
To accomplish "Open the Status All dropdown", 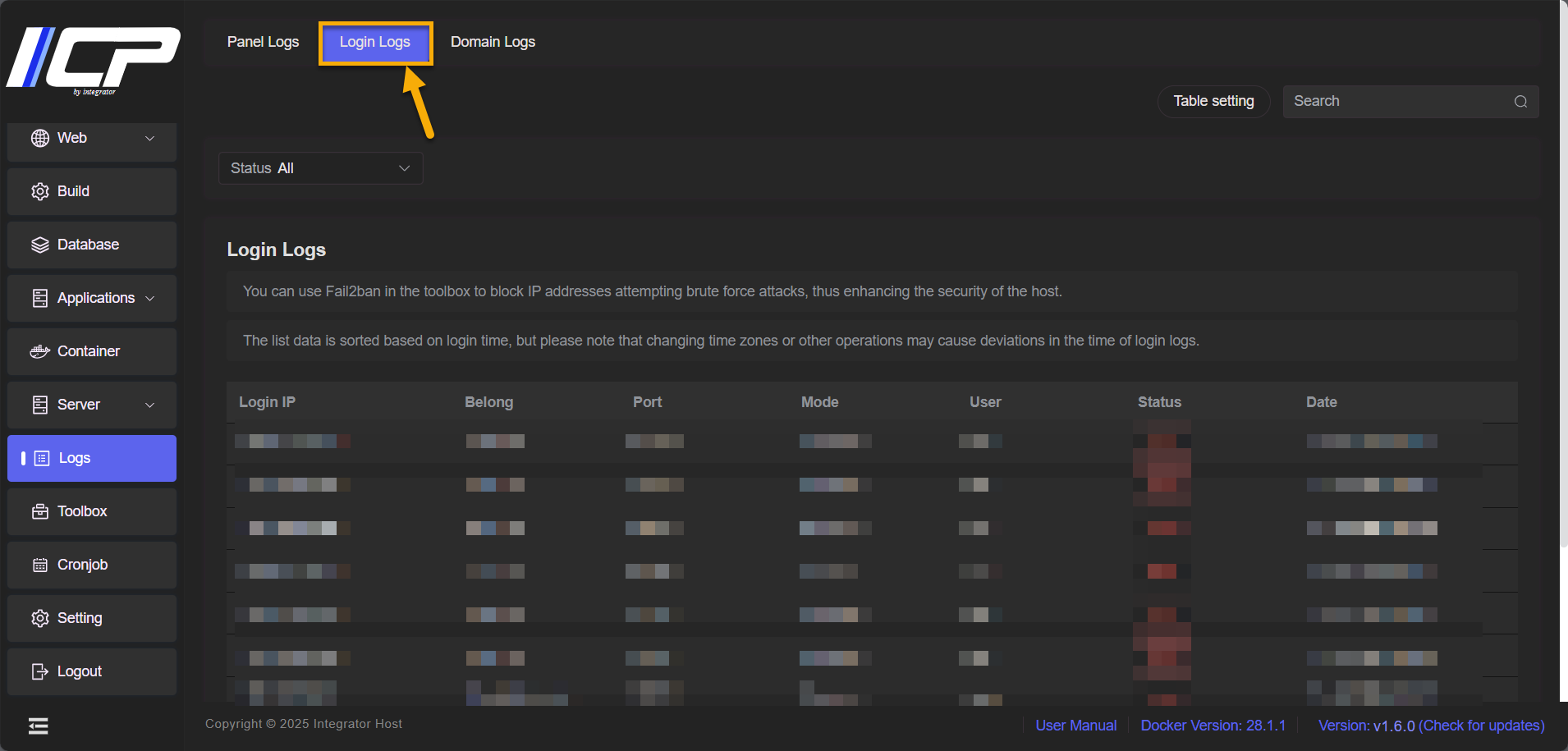I will (x=321, y=168).
